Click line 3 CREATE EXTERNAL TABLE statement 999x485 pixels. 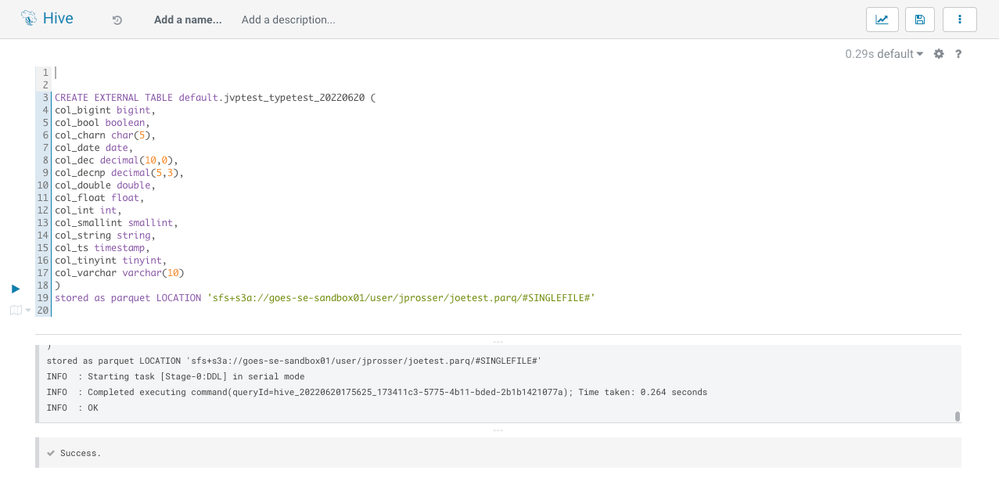click(x=215, y=98)
